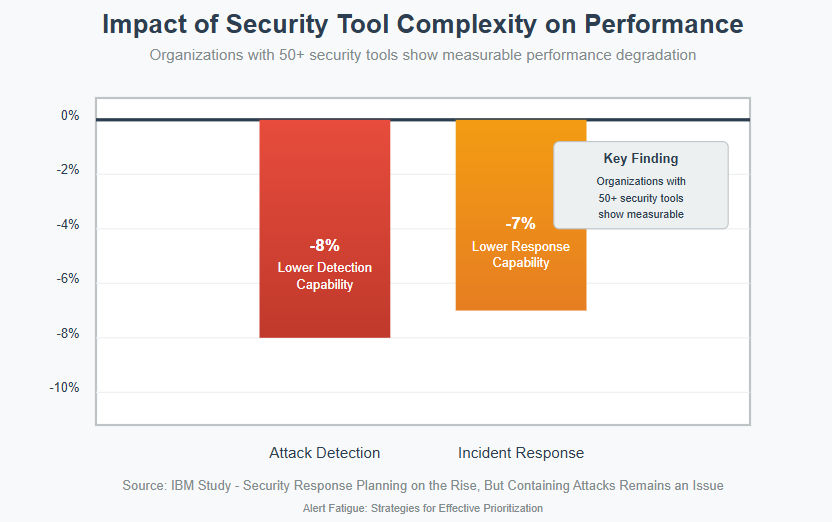Open the IBM Study source citation
832x522 pixels.
point(423,486)
